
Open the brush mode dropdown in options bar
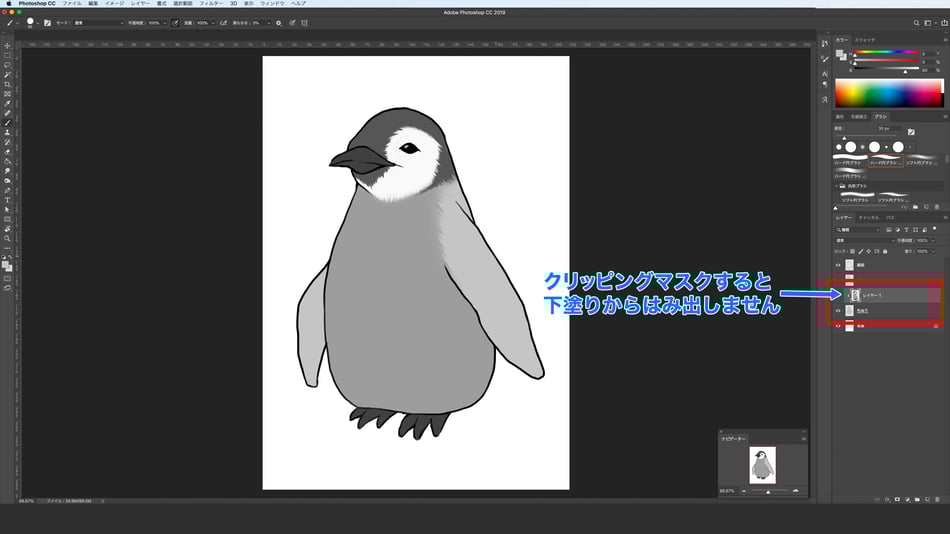coord(98,22)
